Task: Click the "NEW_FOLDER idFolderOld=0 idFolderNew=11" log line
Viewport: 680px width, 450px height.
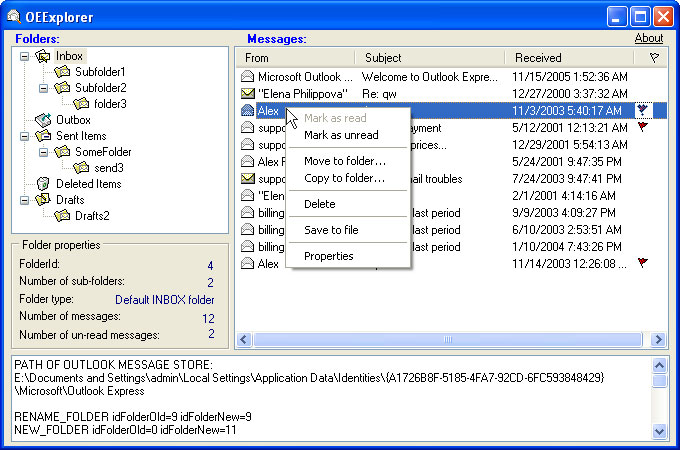Action: tap(125, 430)
